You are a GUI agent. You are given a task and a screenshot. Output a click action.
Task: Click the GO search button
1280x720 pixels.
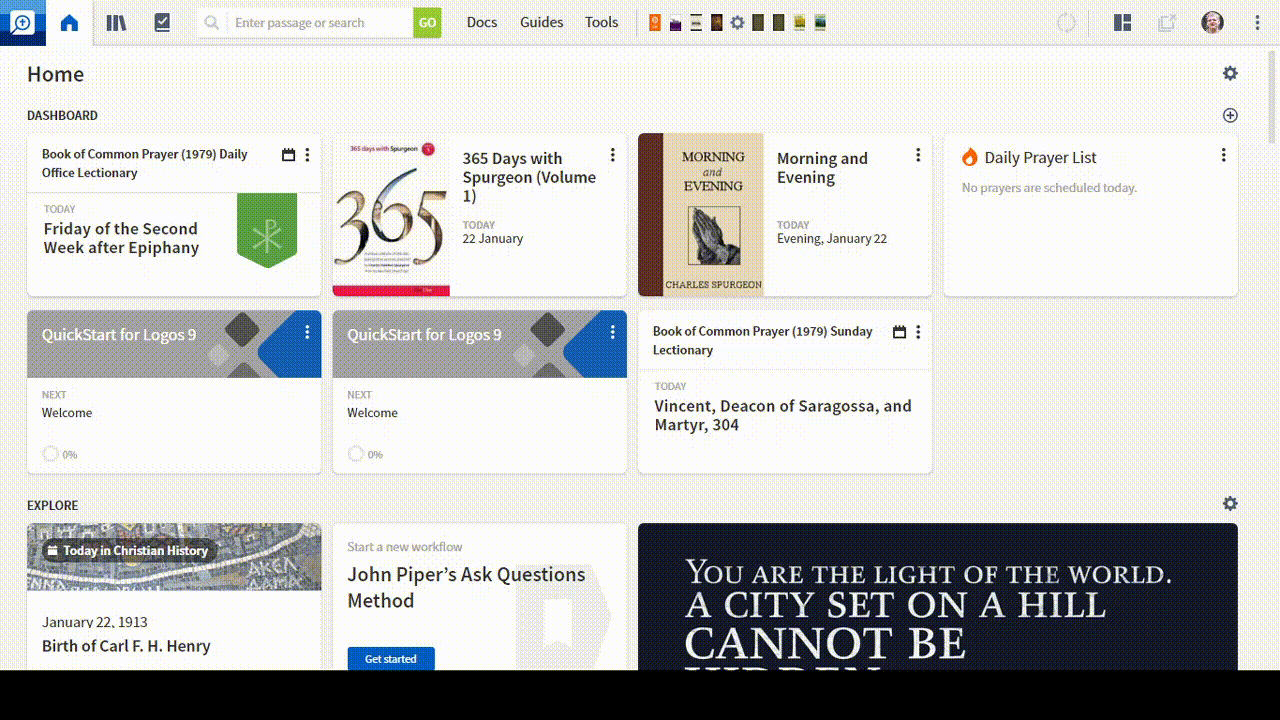pyautogui.click(x=428, y=22)
